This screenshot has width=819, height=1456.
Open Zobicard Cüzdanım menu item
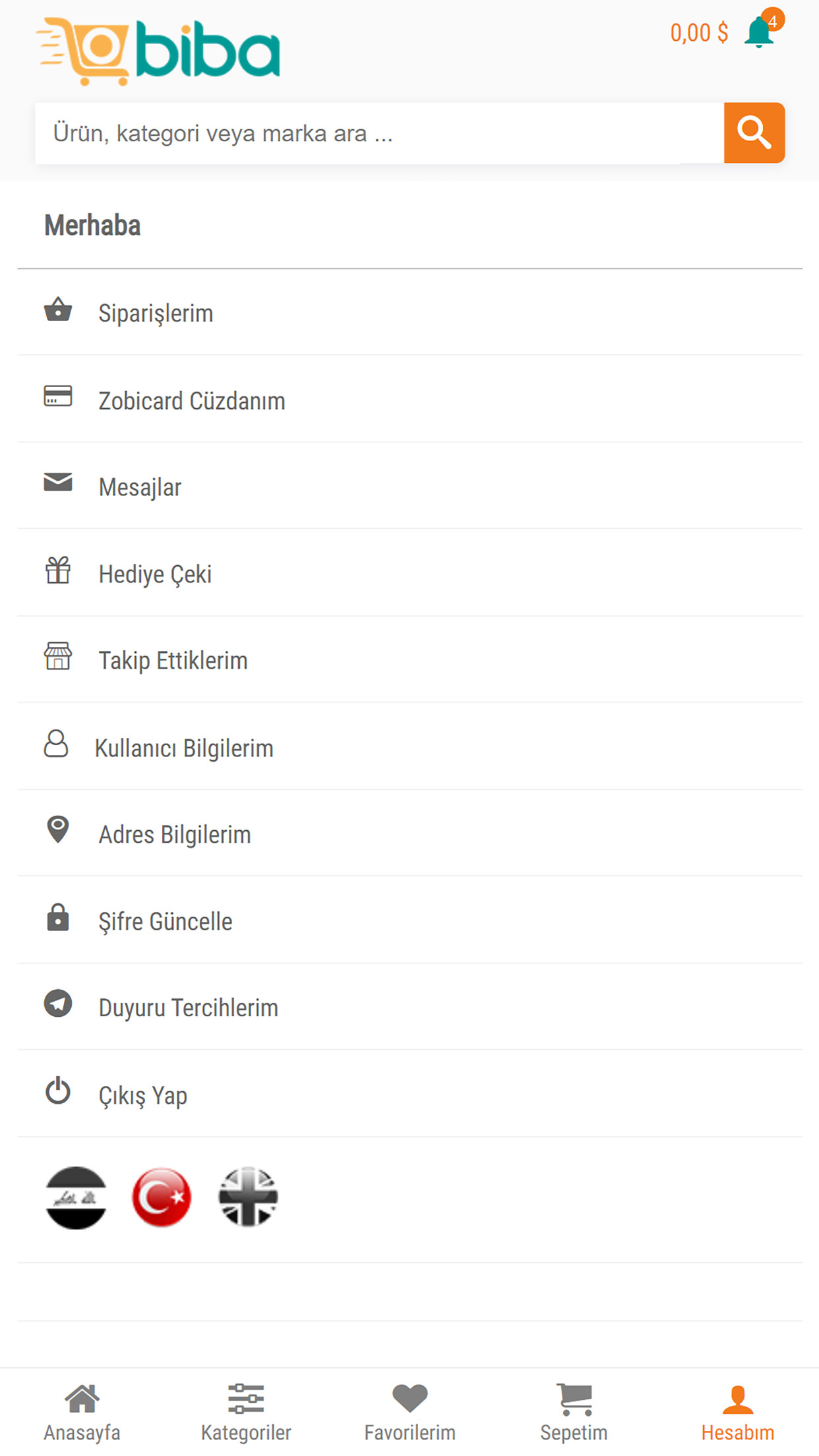click(x=191, y=401)
